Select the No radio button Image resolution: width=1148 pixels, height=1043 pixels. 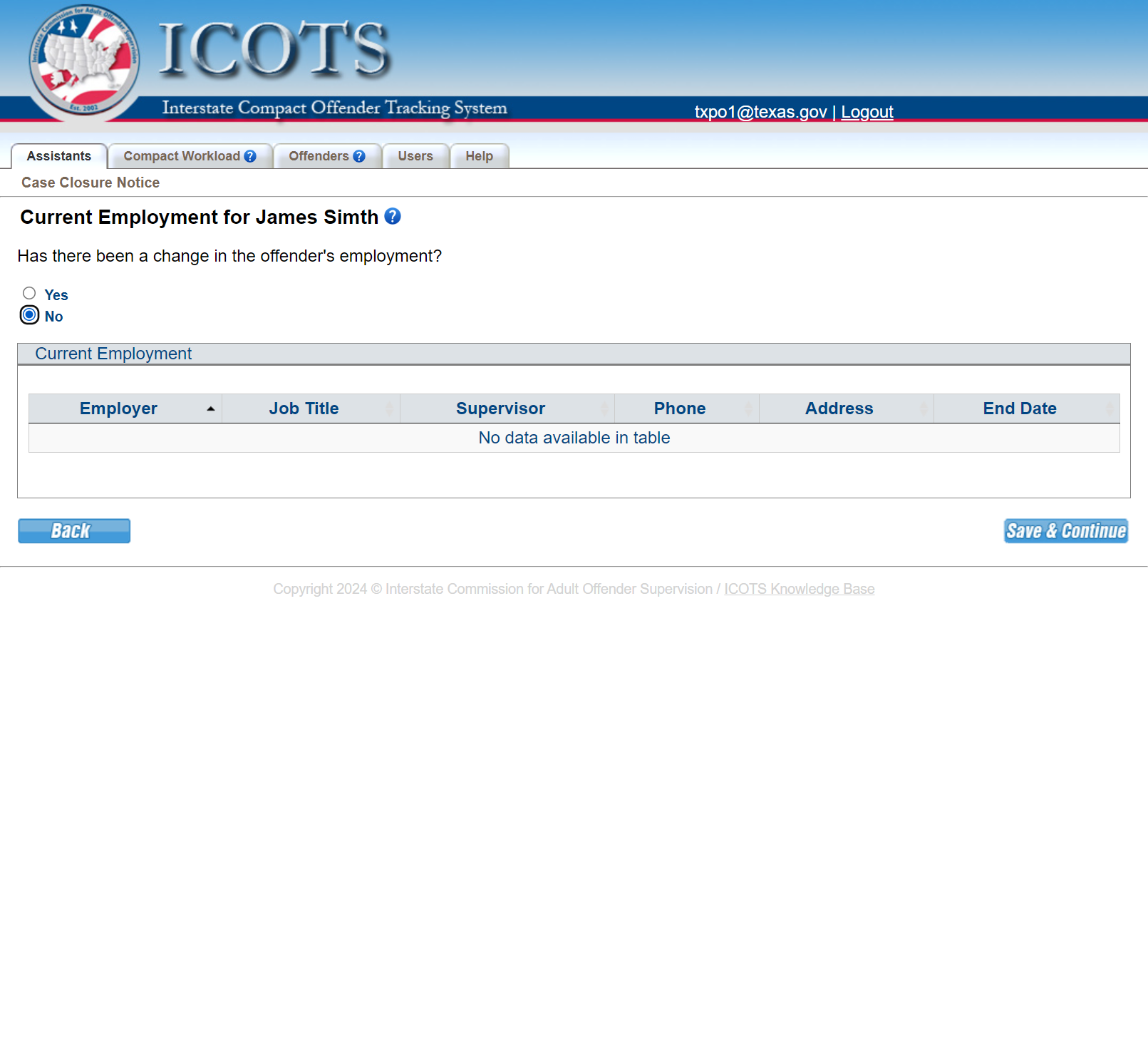pos(29,314)
